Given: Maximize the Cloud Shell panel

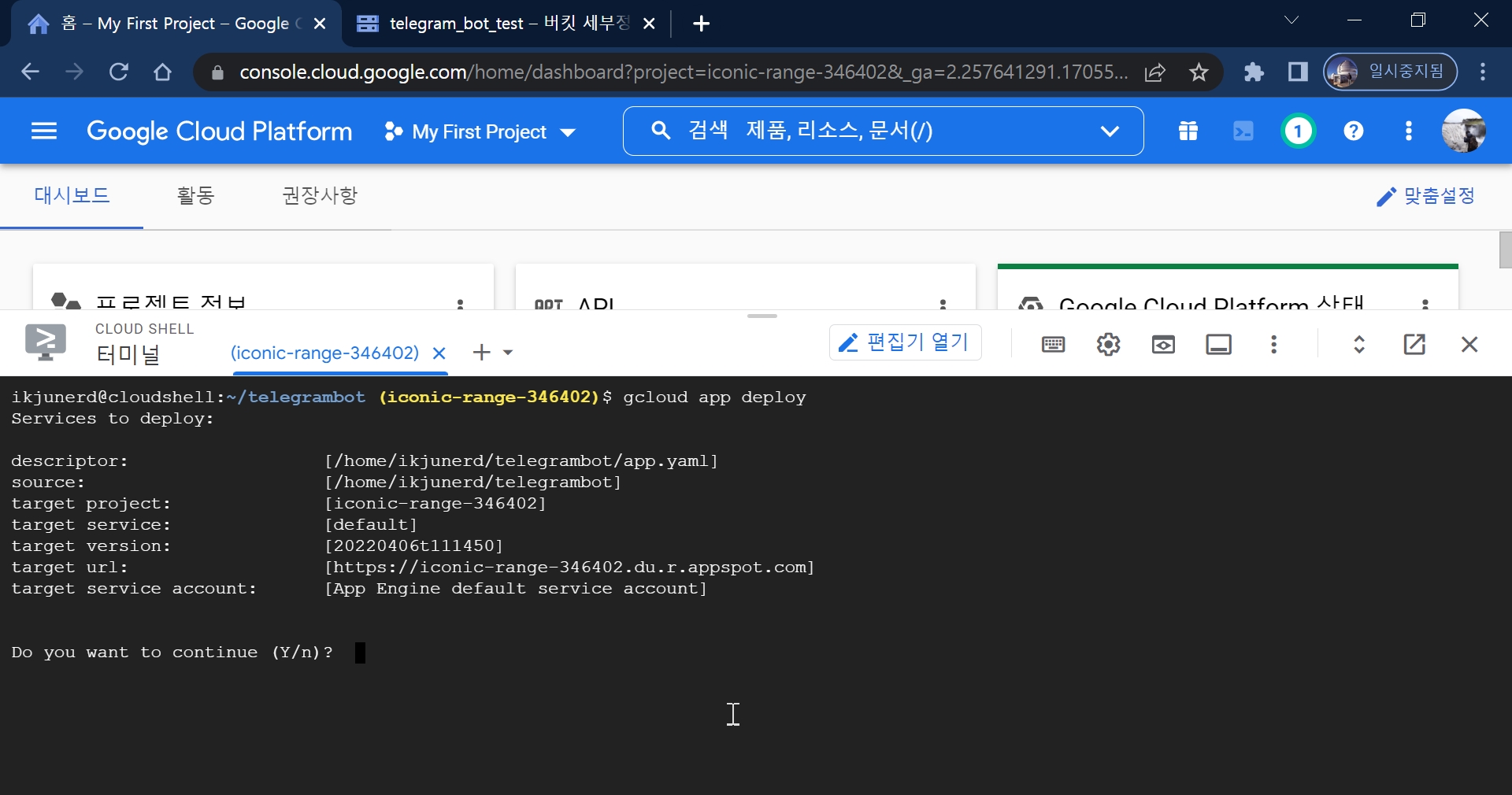Looking at the screenshot, I should [1359, 344].
